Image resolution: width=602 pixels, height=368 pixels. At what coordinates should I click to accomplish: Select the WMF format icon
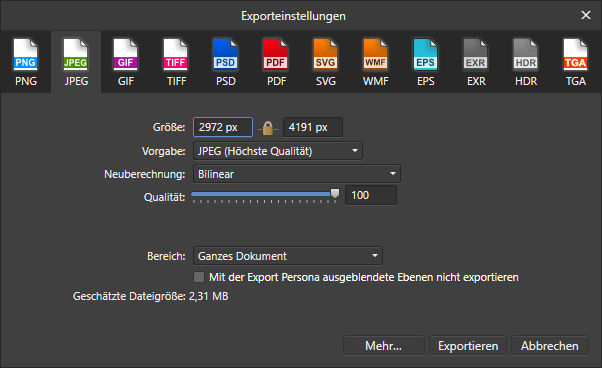pos(375,62)
